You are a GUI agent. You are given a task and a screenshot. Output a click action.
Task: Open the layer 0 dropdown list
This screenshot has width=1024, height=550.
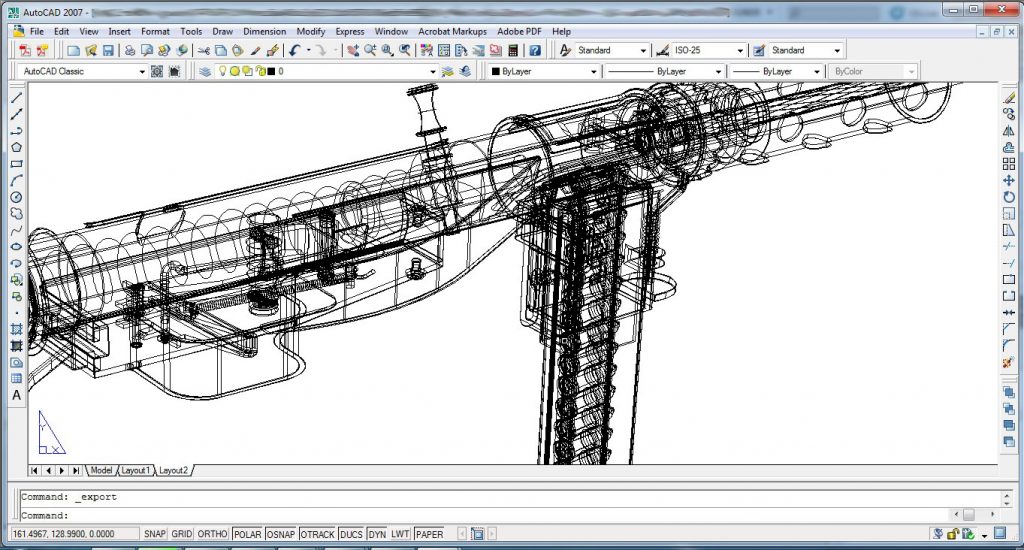point(327,71)
